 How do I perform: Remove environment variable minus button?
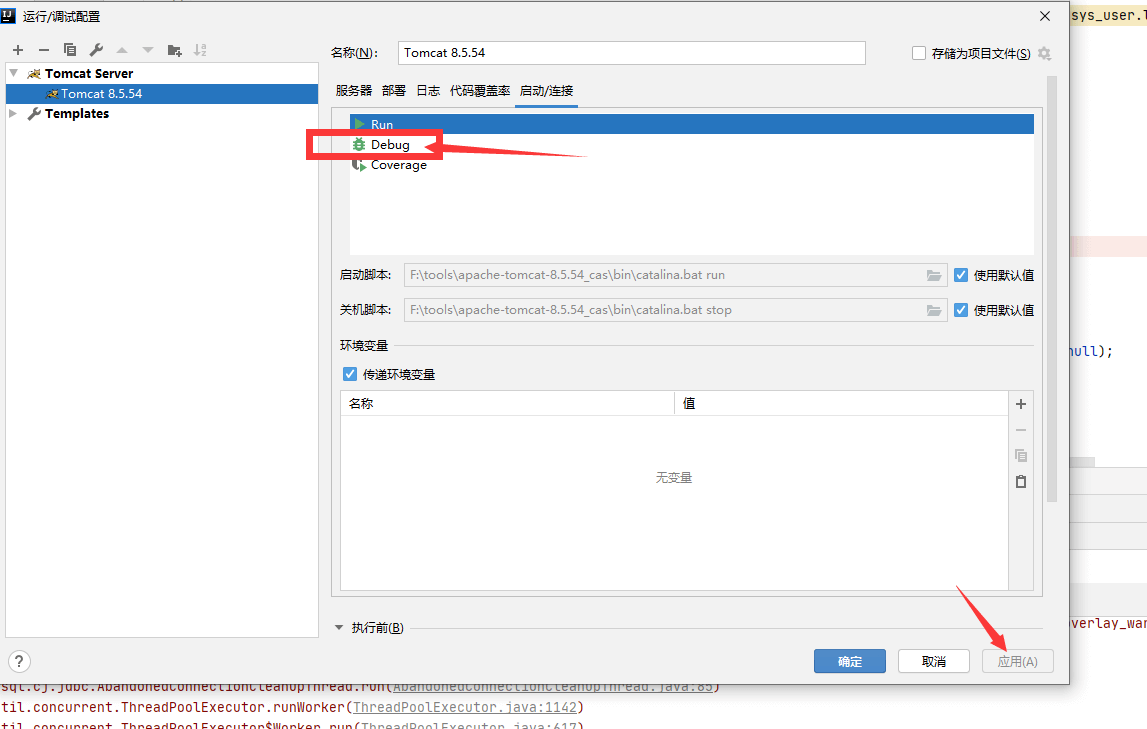[1021, 430]
